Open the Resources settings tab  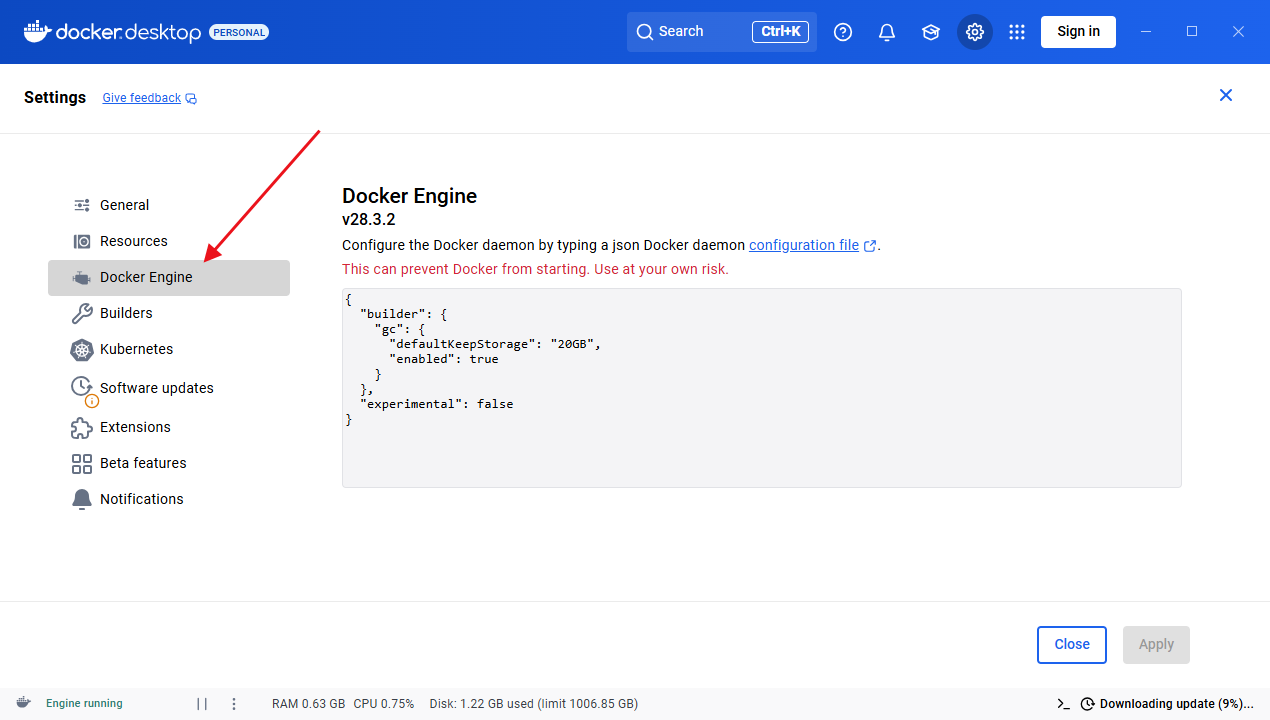pyautogui.click(x=169, y=241)
